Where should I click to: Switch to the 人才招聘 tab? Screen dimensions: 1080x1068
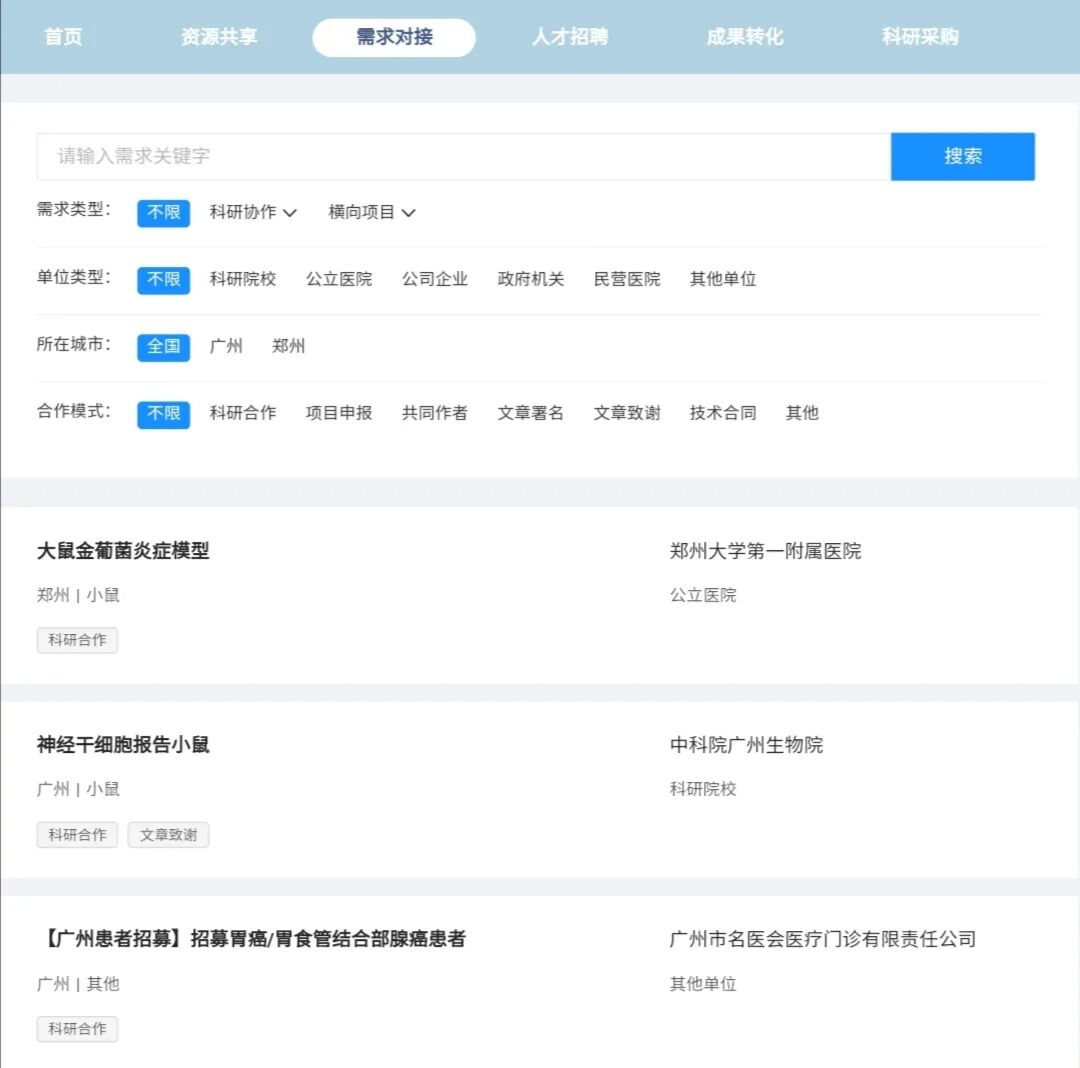coord(569,37)
